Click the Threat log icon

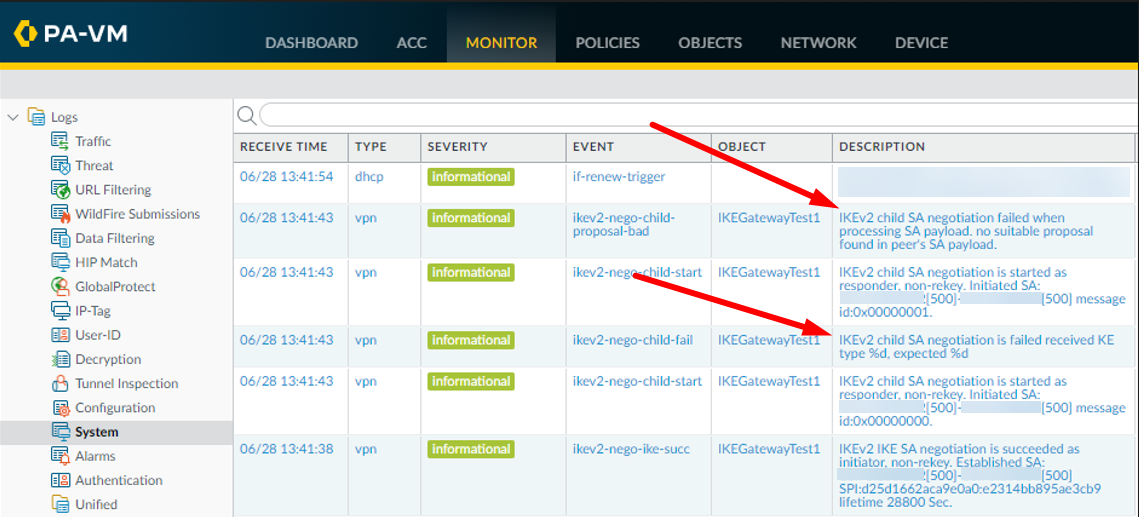coord(59,165)
